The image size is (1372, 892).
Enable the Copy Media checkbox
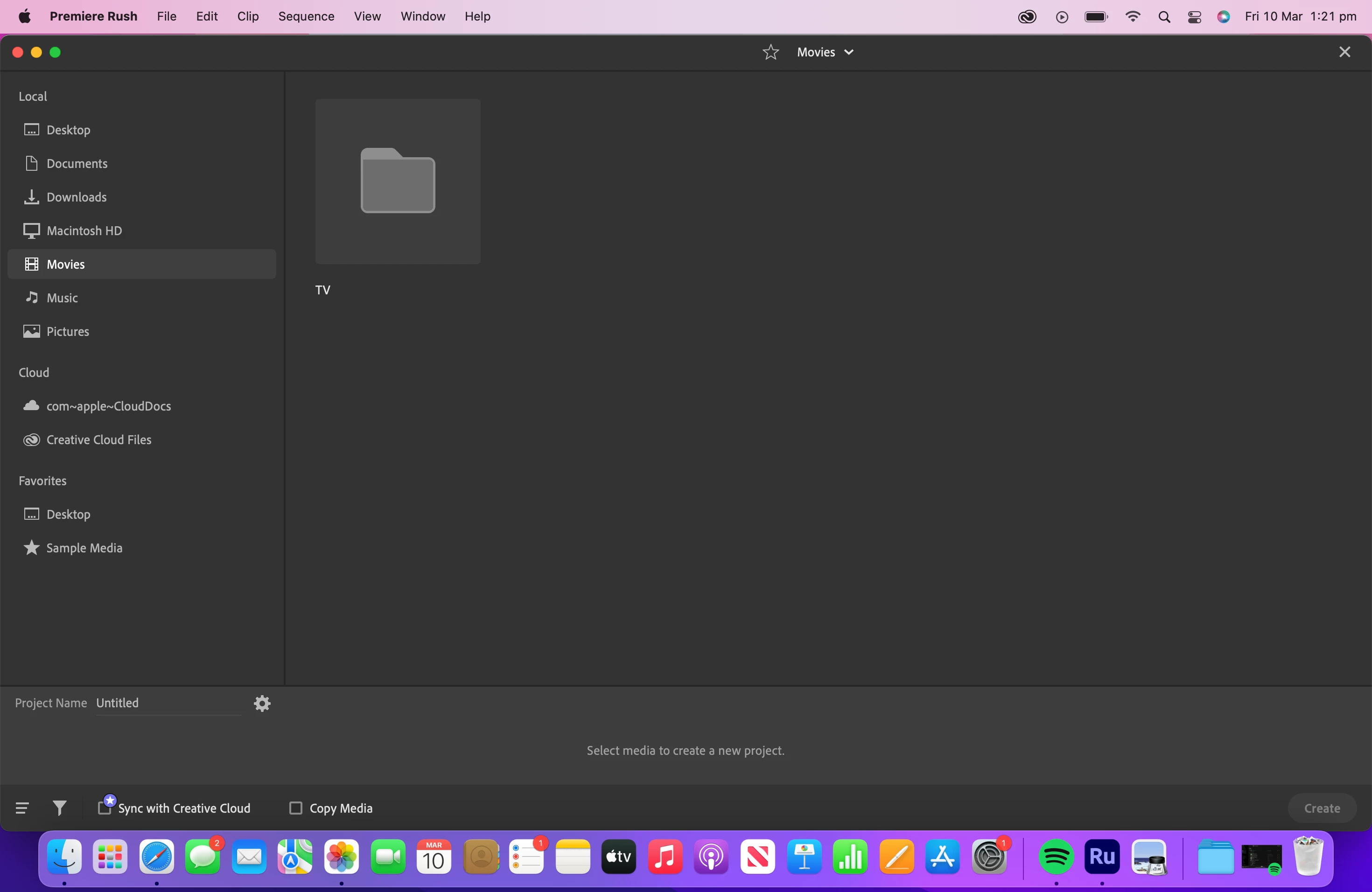coord(296,808)
